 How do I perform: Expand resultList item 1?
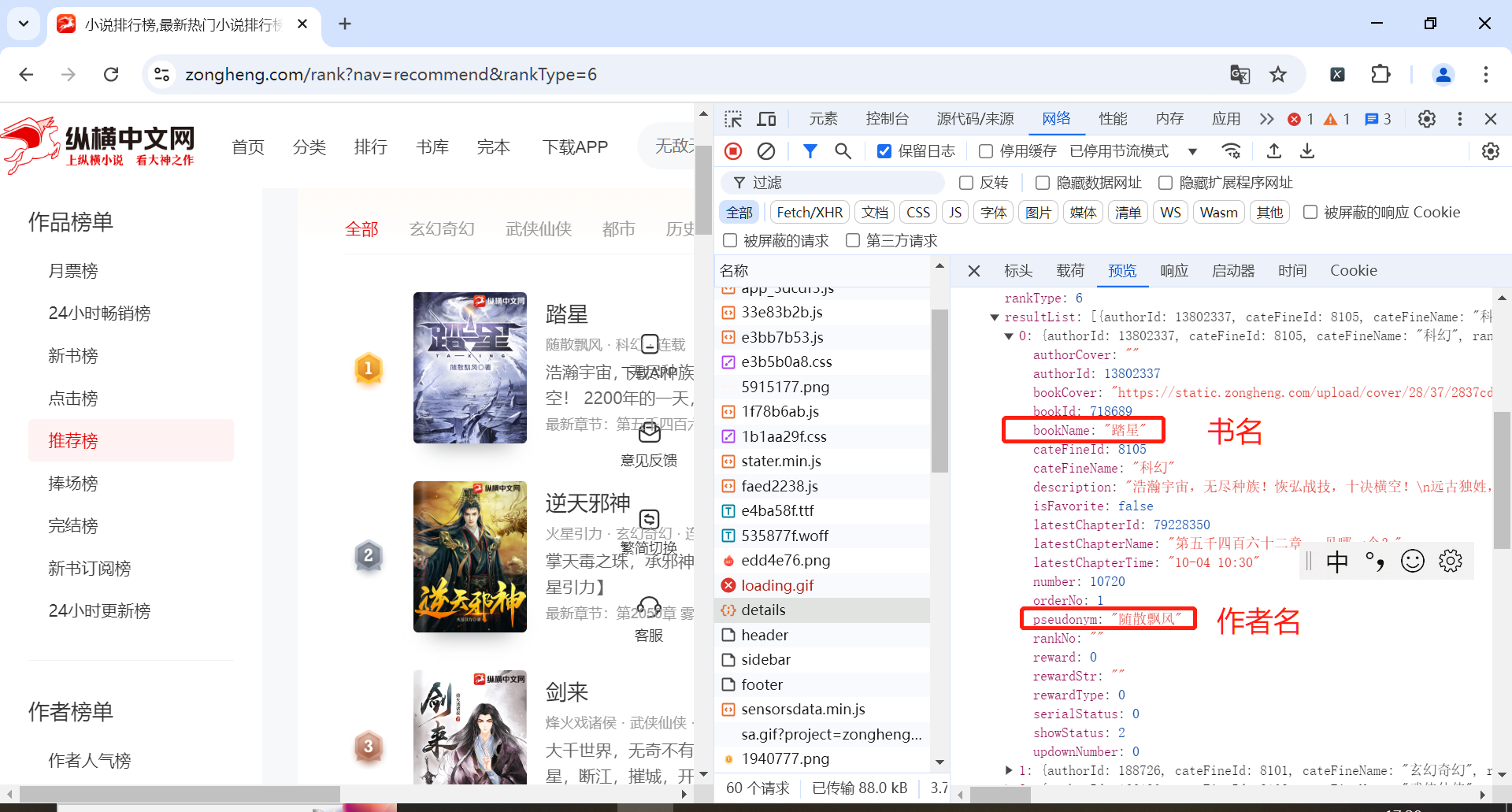click(1009, 770)
